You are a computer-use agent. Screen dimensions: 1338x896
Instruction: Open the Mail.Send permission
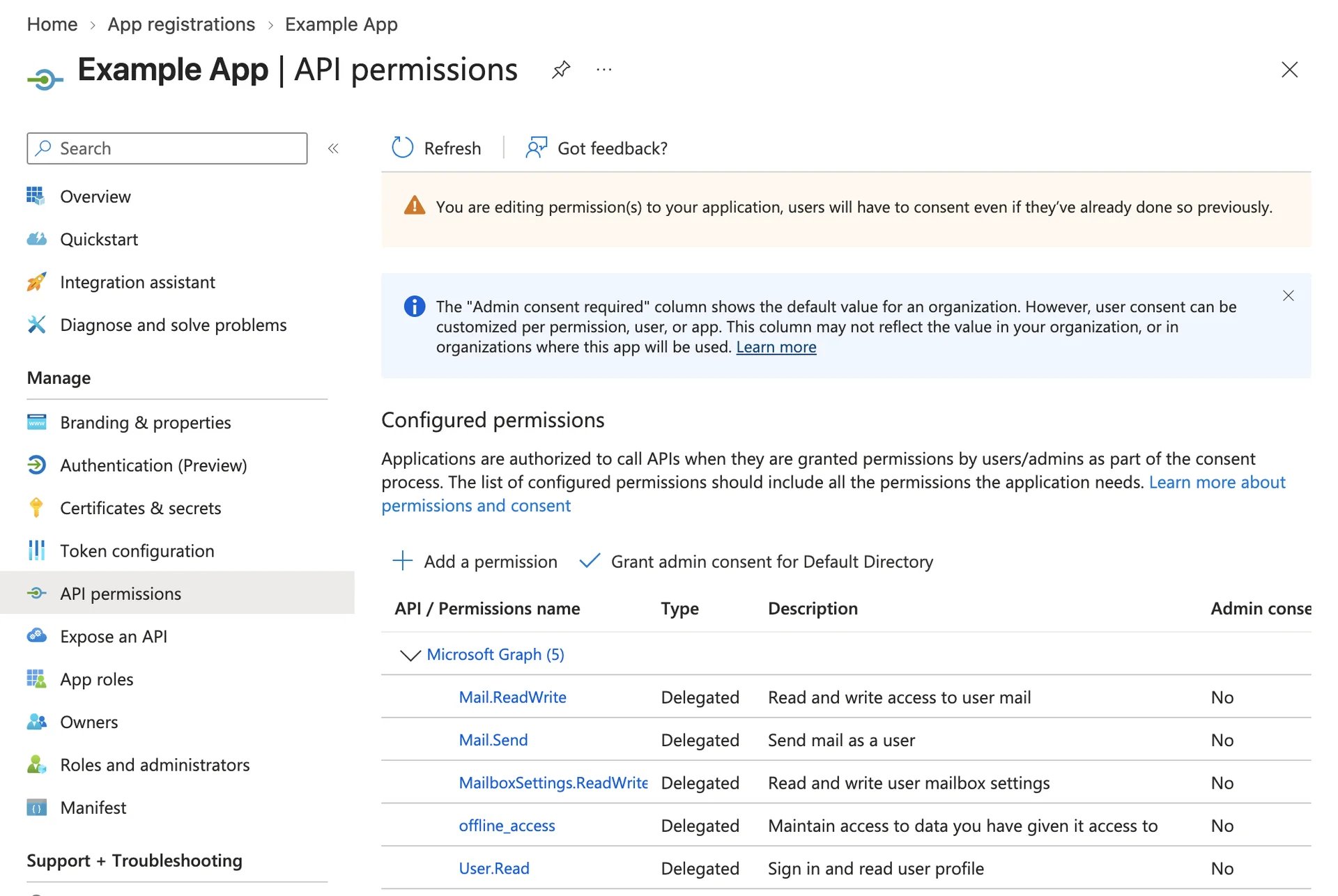(x=493, y=740)
